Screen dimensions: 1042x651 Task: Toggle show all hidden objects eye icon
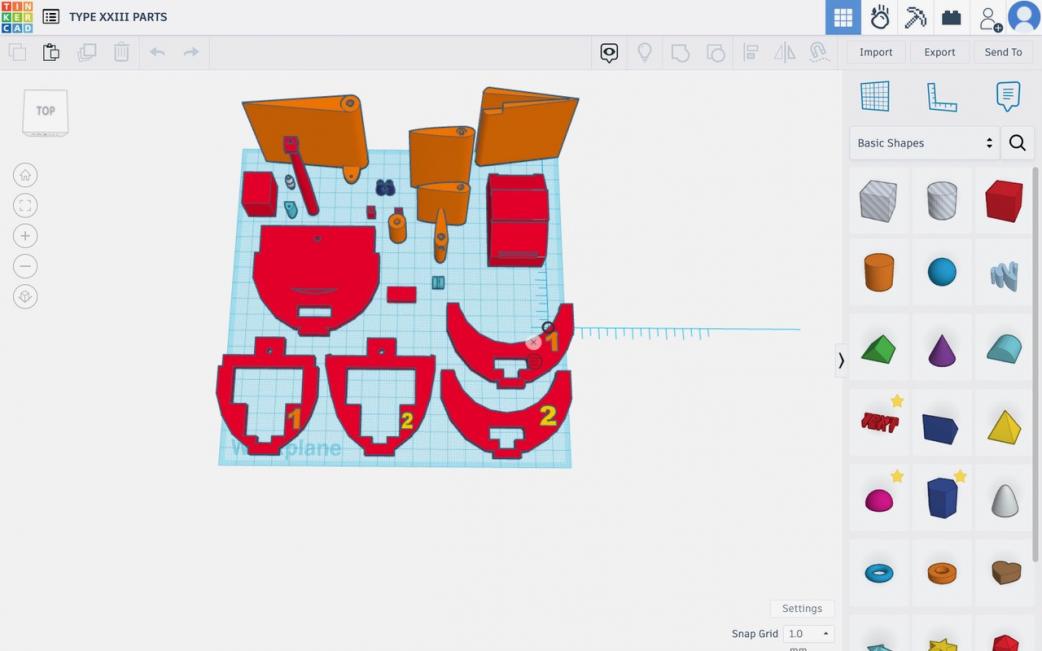609,52
